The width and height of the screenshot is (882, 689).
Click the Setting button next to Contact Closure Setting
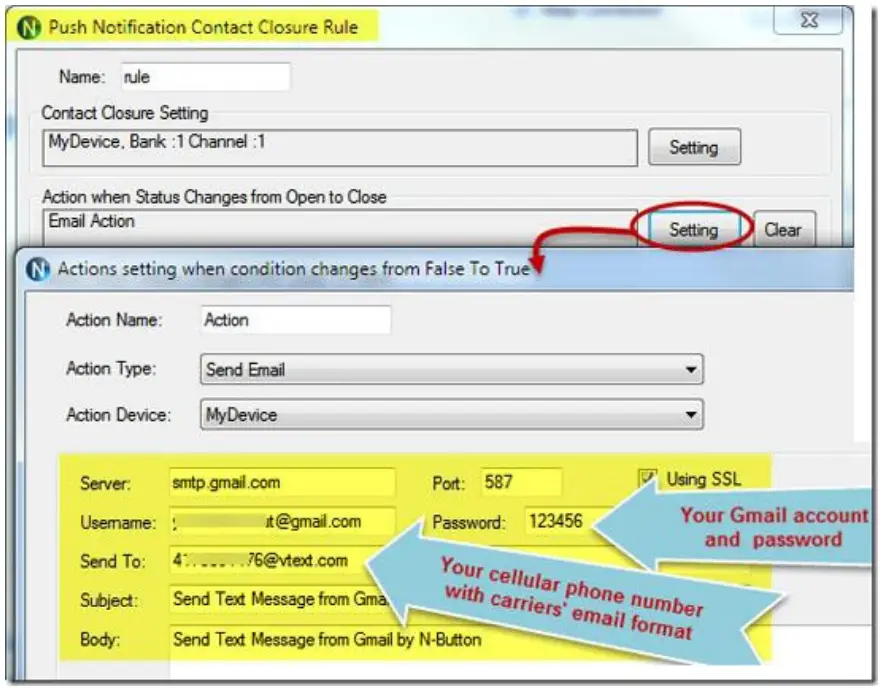(x=695, y=146)
